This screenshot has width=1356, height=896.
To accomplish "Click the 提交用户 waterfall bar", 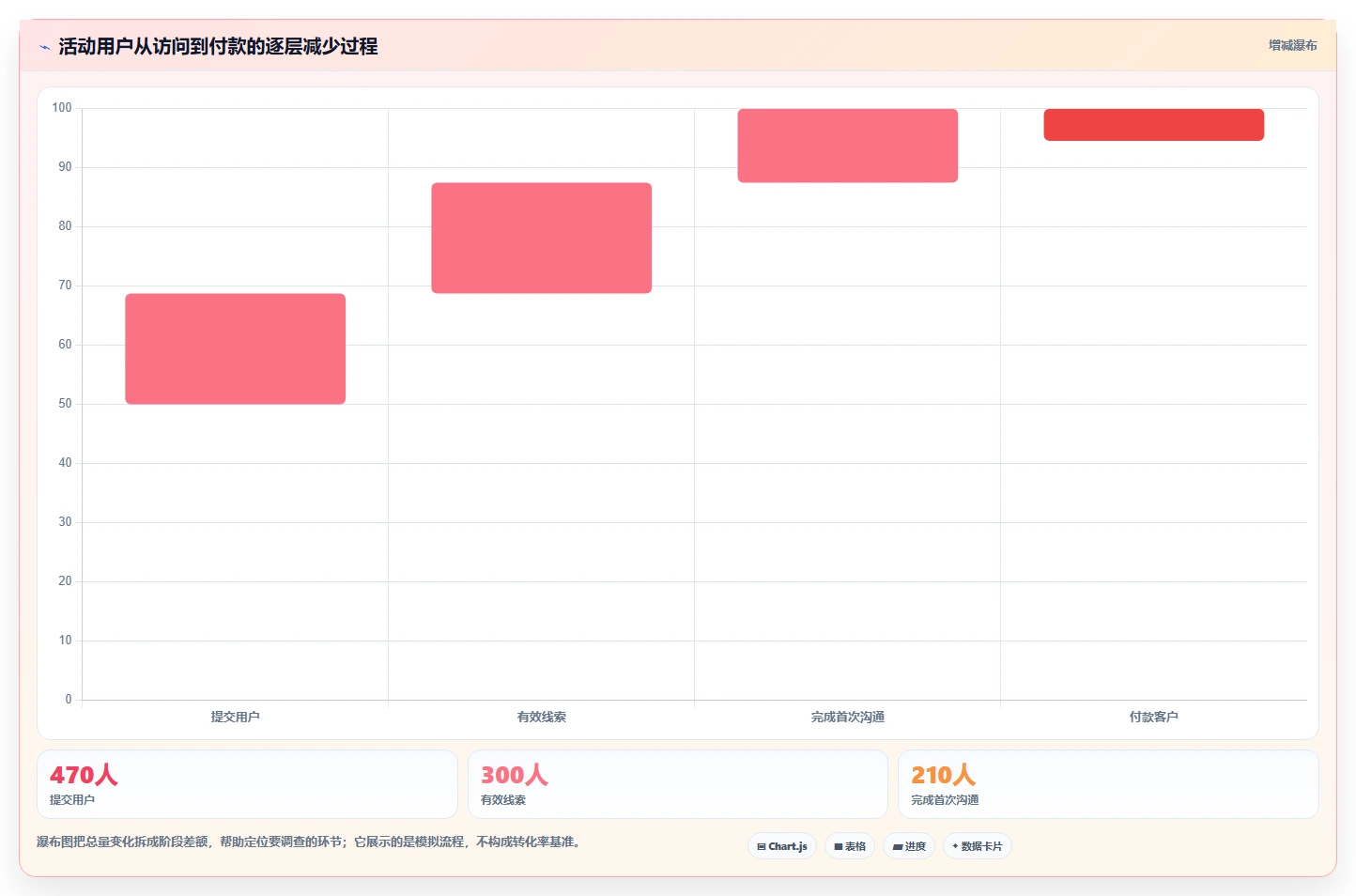I will point(236,348).
